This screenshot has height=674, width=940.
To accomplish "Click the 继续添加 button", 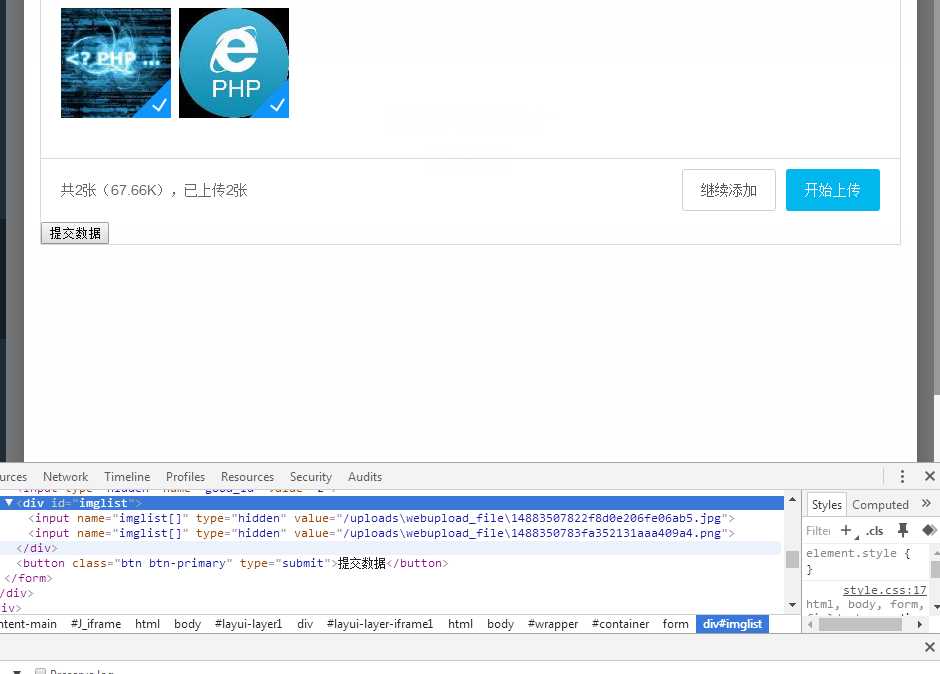I will click(x=728, y=190).
